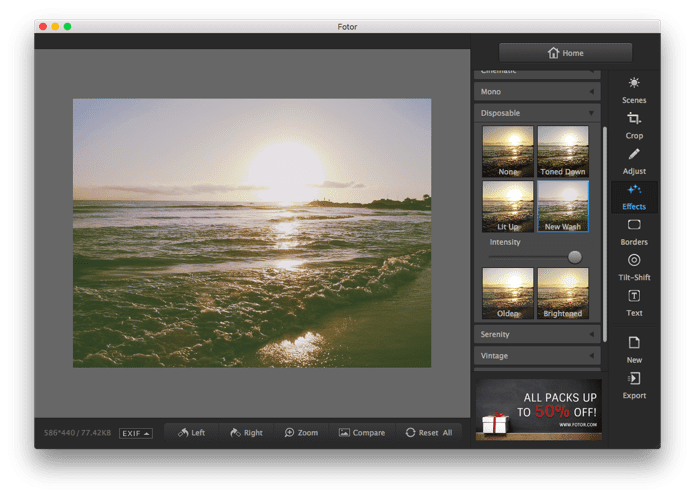The image size is (695, 498).
Task: Open the Text tool
Action: click(634, 303)
